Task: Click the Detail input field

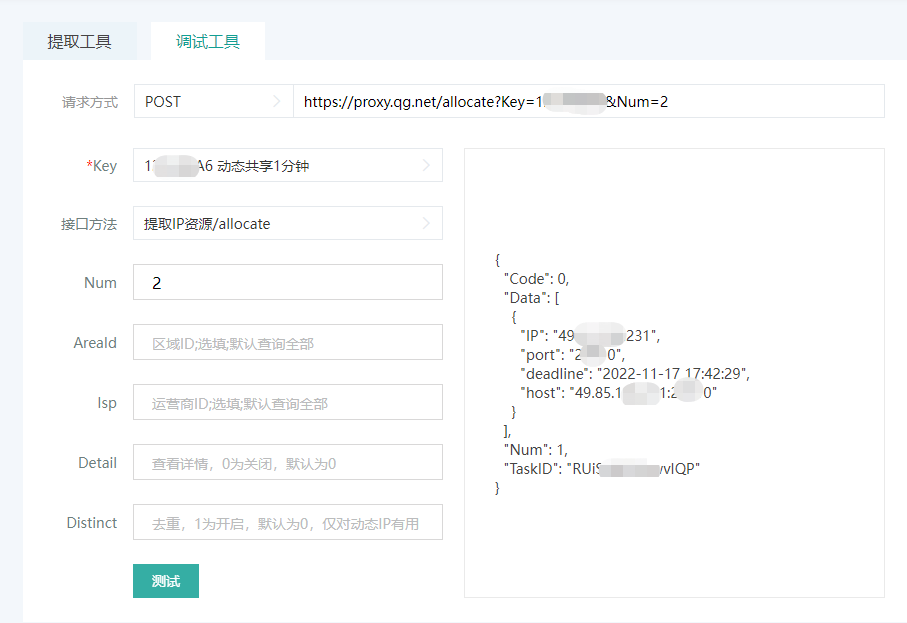Action: [x=287, y=463]
